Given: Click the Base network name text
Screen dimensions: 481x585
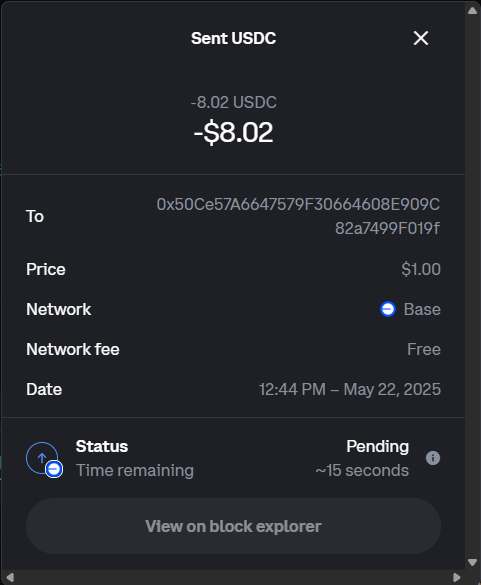Looking at the screenshot, I should 422,309.
